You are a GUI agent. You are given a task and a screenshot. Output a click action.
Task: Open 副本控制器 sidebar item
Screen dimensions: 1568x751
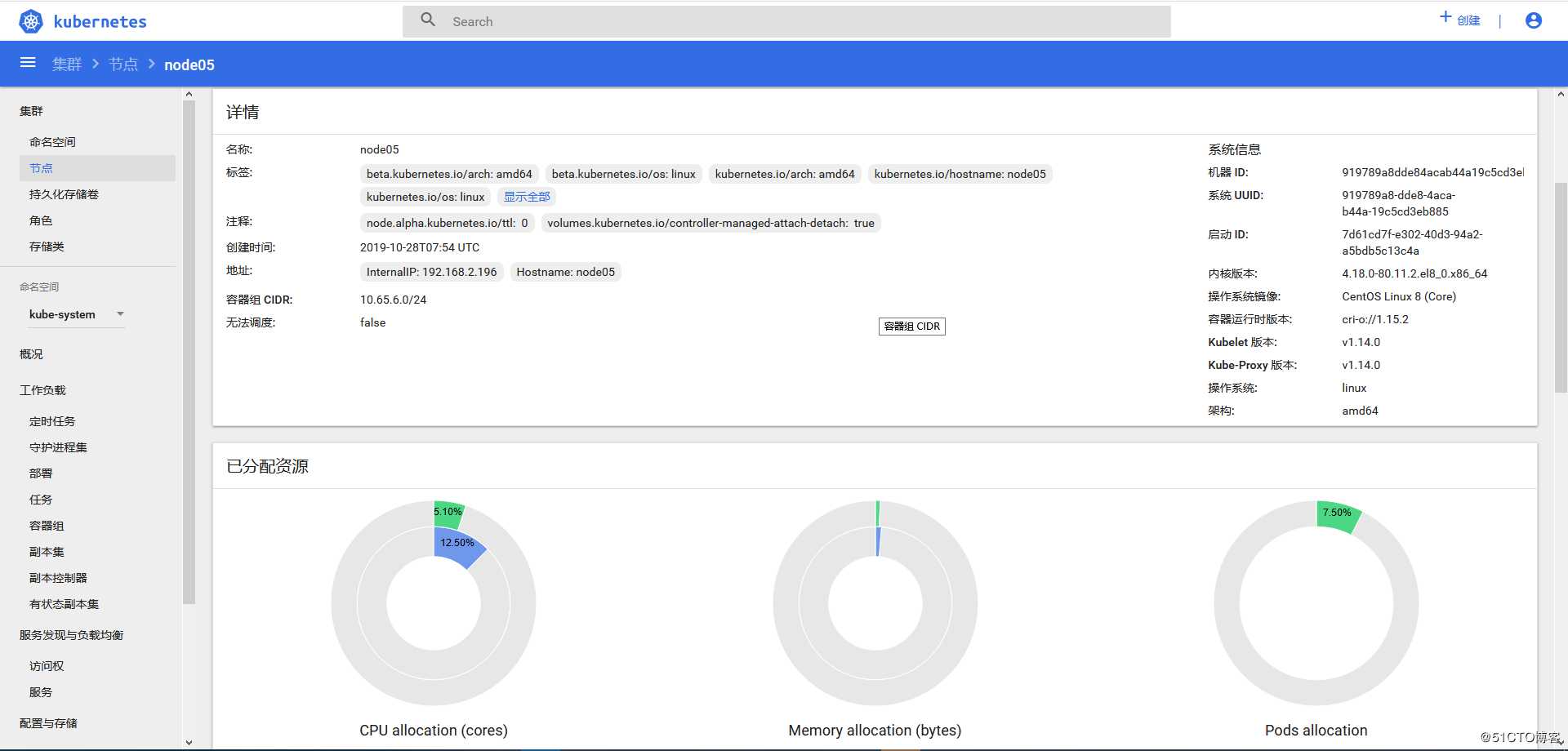point(58,578)
